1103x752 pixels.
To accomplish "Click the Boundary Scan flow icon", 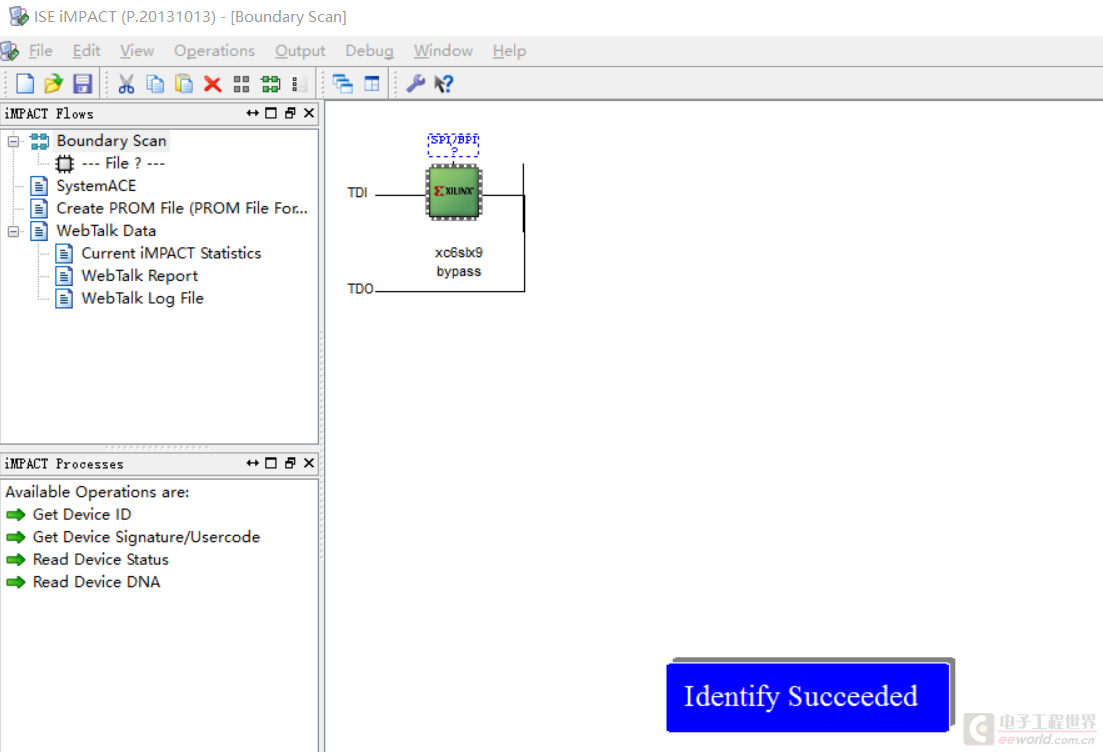I will [x=39, y=141].
